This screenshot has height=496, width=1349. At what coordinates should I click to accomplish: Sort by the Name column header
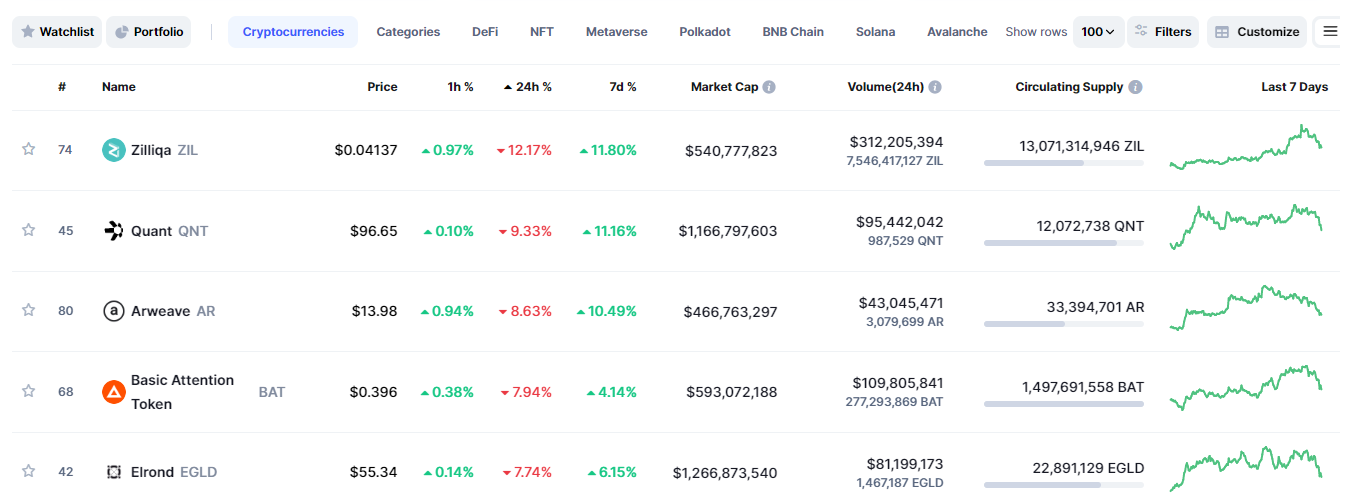pyautogui.click(x=119, y=87)
